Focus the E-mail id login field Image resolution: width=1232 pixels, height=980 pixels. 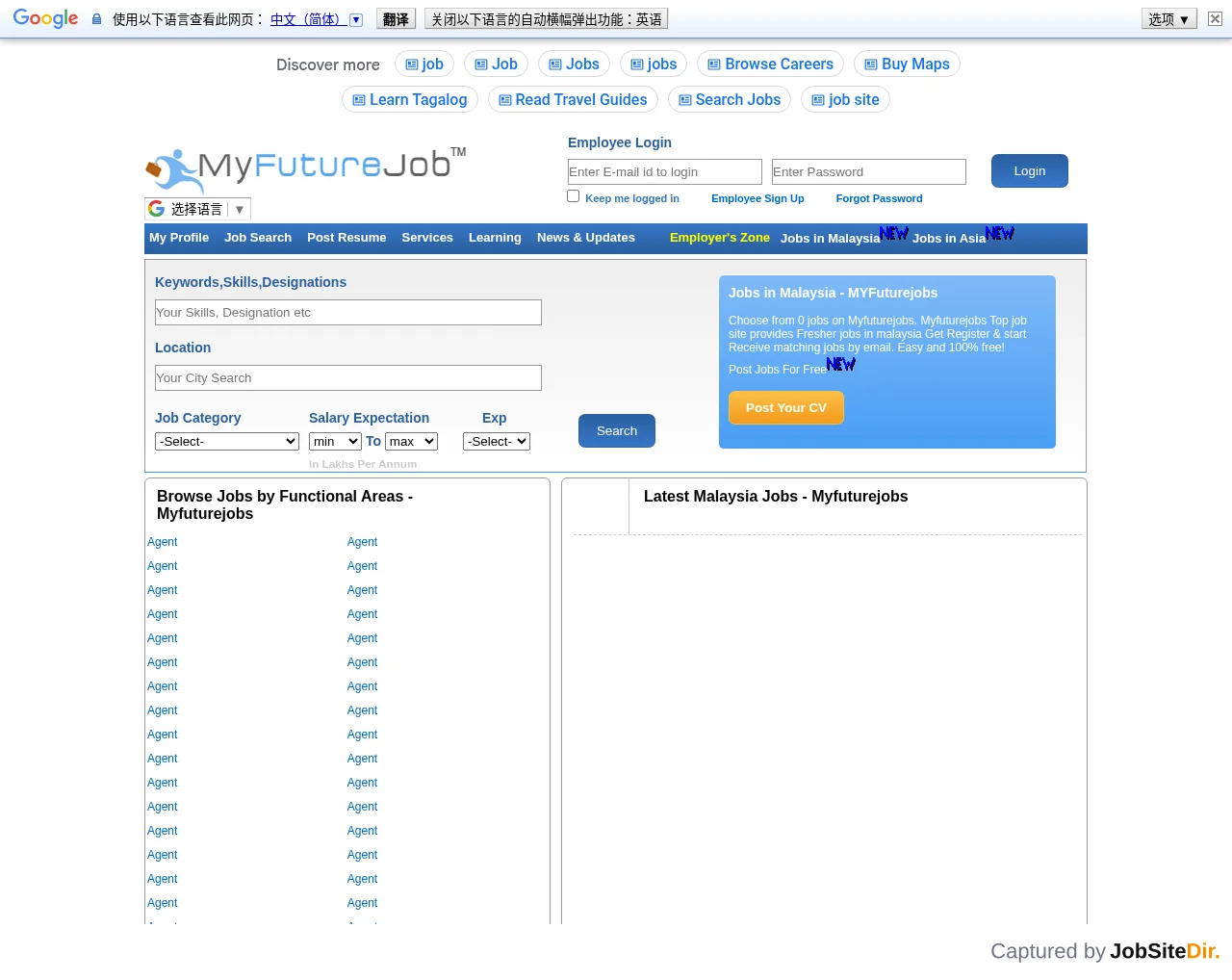tap(665, 171)
